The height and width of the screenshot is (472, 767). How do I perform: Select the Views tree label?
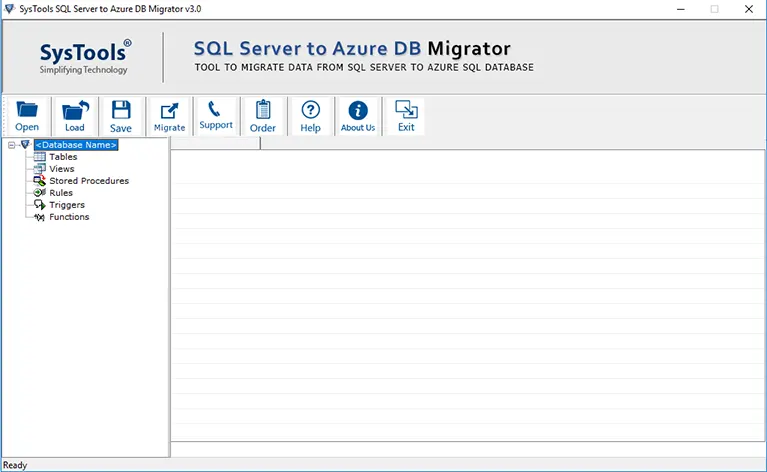(x=62, y=169)
